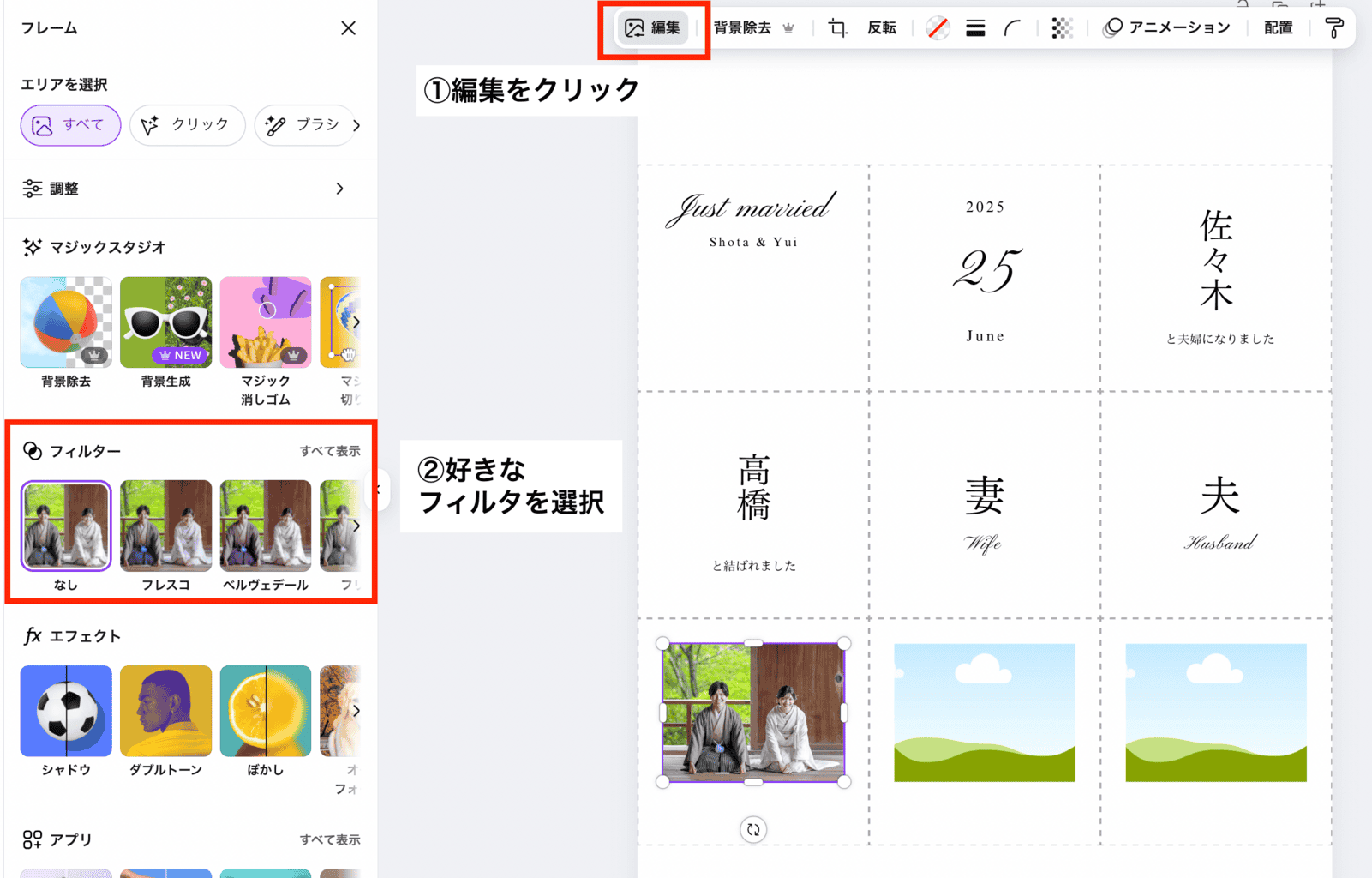Viewport: 1372px width, 878px height.
Task: Select the クリック area selection option
Action: pos(187,125)
